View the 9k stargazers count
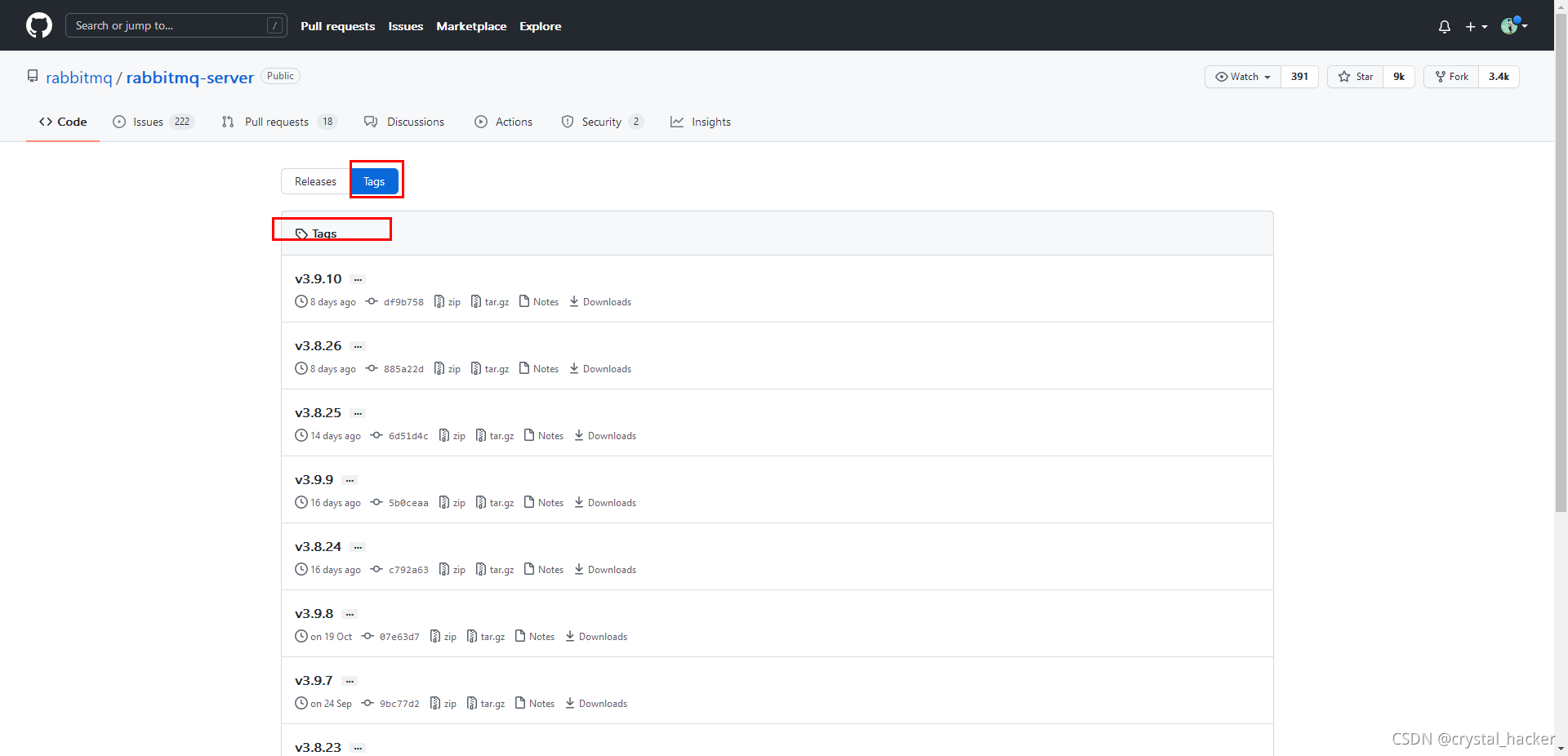 coord(1399,77)
